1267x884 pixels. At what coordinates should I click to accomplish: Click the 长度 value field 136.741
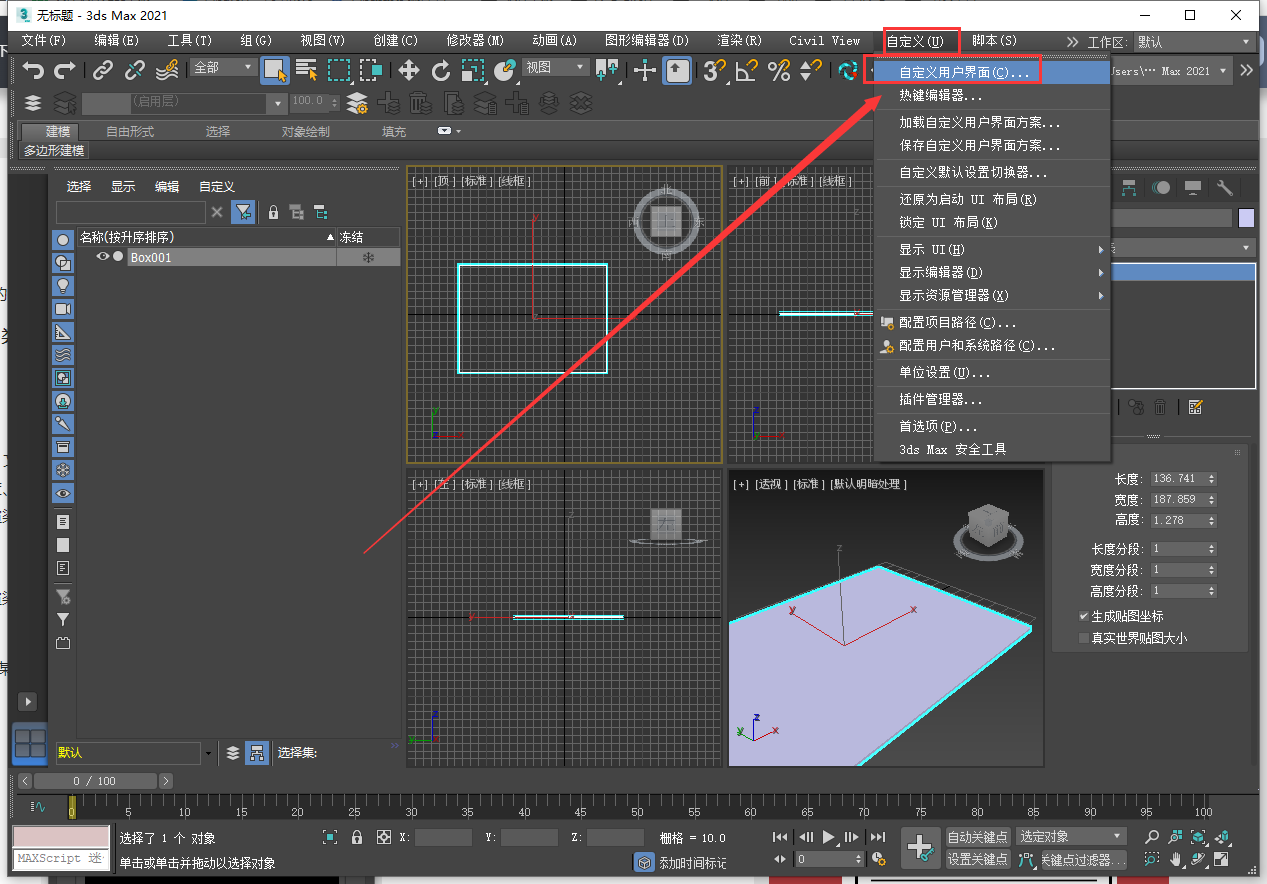coord(1177,478)
